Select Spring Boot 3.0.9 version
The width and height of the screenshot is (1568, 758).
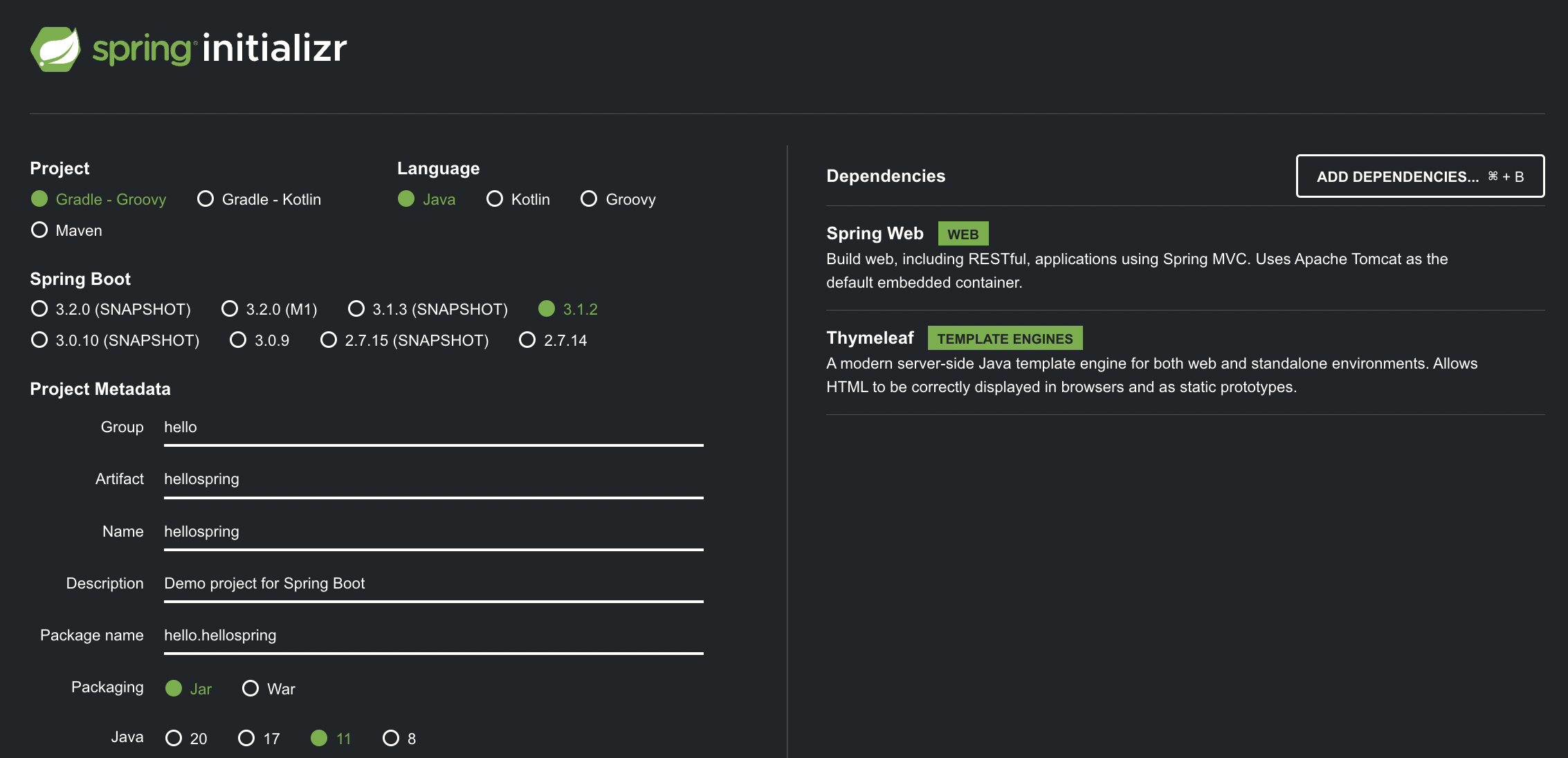238,340
